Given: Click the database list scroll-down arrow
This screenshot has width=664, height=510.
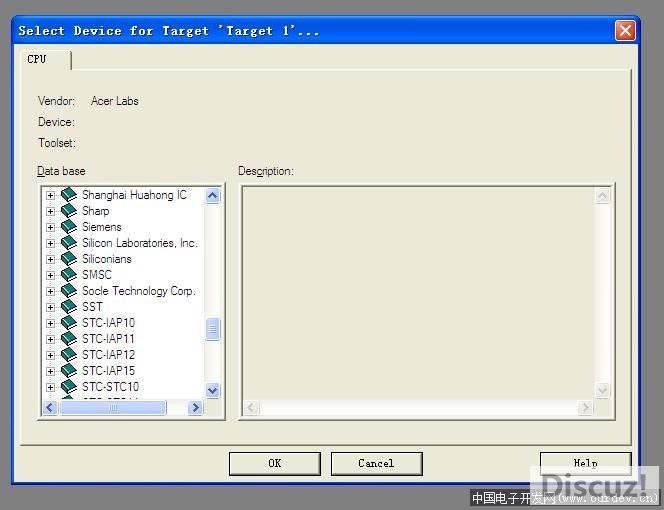Looking at the screenshot, I should tap(213, 390).
